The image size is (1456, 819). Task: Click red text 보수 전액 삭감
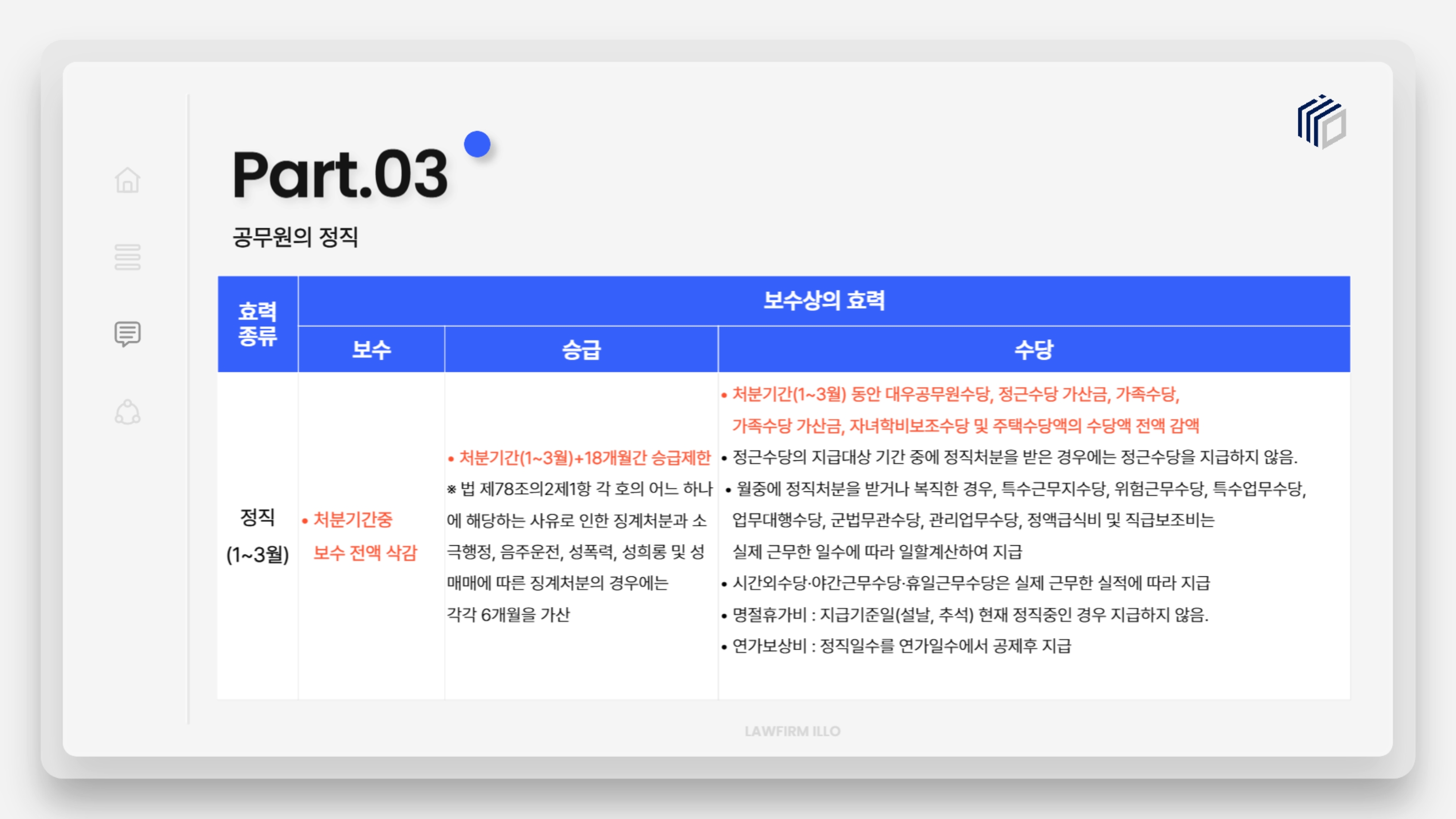pyautogui.click(x=364, y=552)
